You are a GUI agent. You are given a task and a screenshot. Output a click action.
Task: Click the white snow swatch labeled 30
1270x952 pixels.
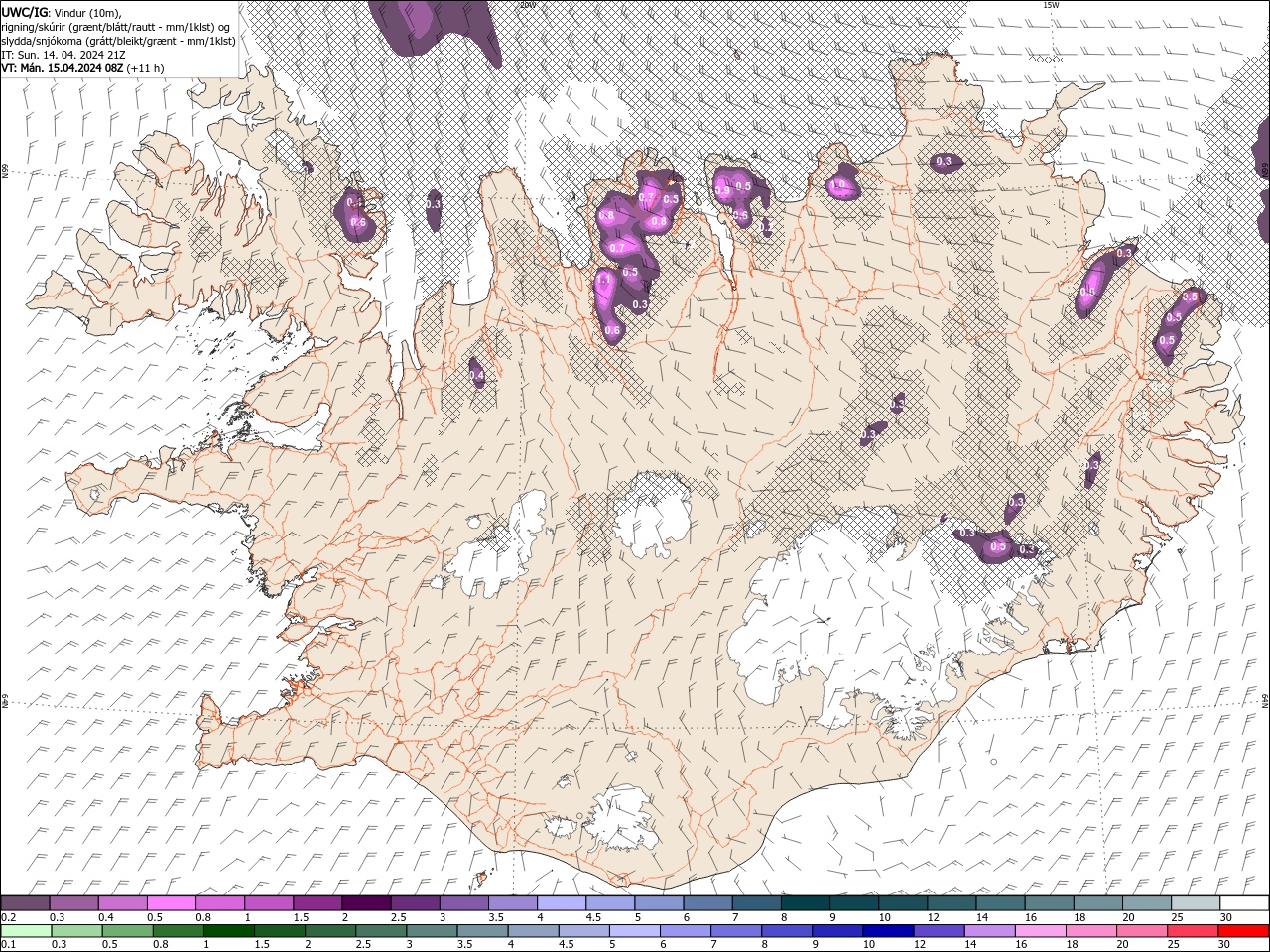click(x=1243, y=903)
